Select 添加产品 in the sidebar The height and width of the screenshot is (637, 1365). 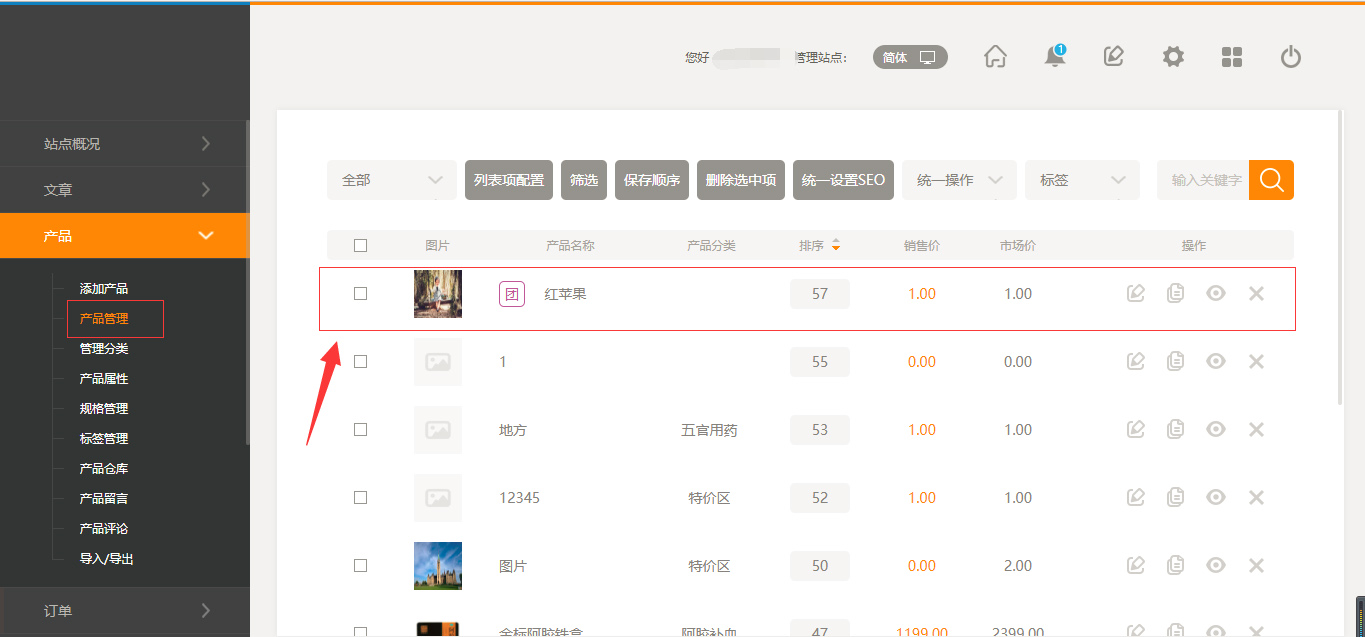[x=104, y=289]
